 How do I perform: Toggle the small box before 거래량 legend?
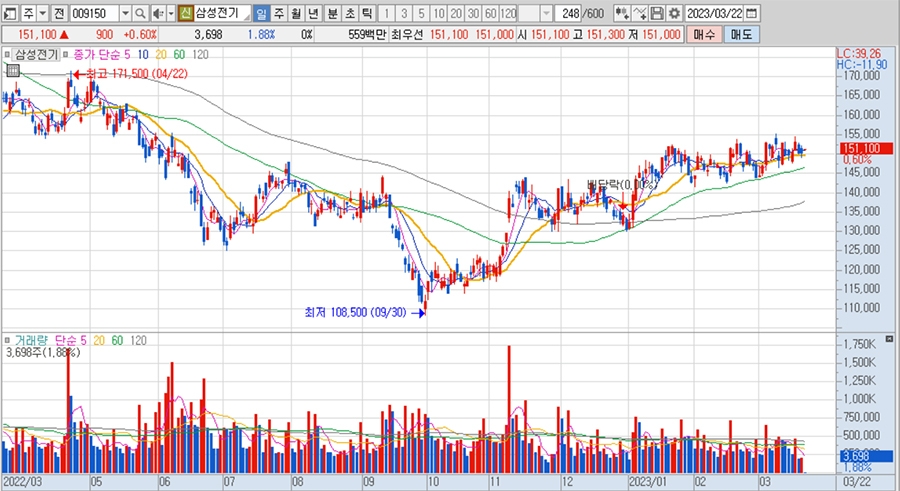7,340
